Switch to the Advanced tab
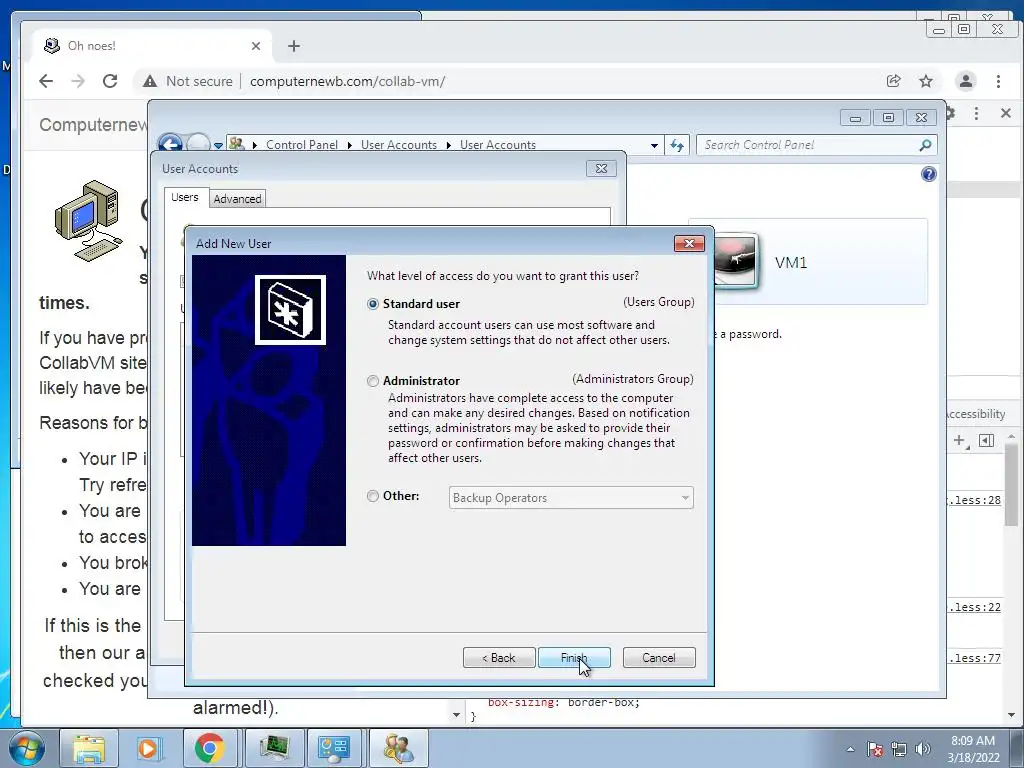This screenshot has height=768, width=1024. coord(237,199)
